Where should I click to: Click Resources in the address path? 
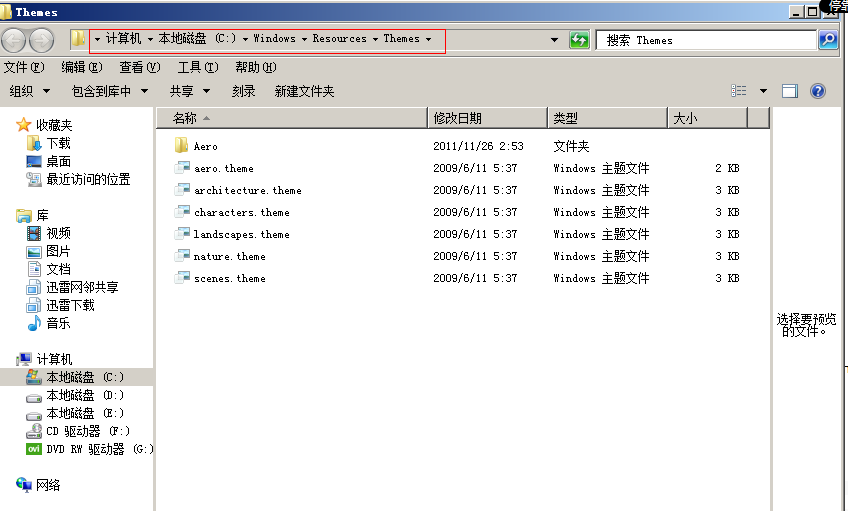(x=340, y=39)
